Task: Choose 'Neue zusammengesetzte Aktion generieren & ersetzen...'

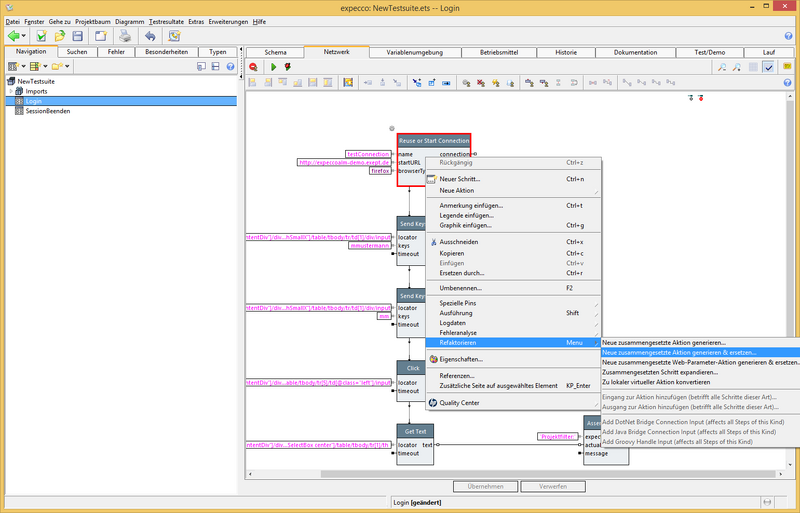Action: [679, 352]
